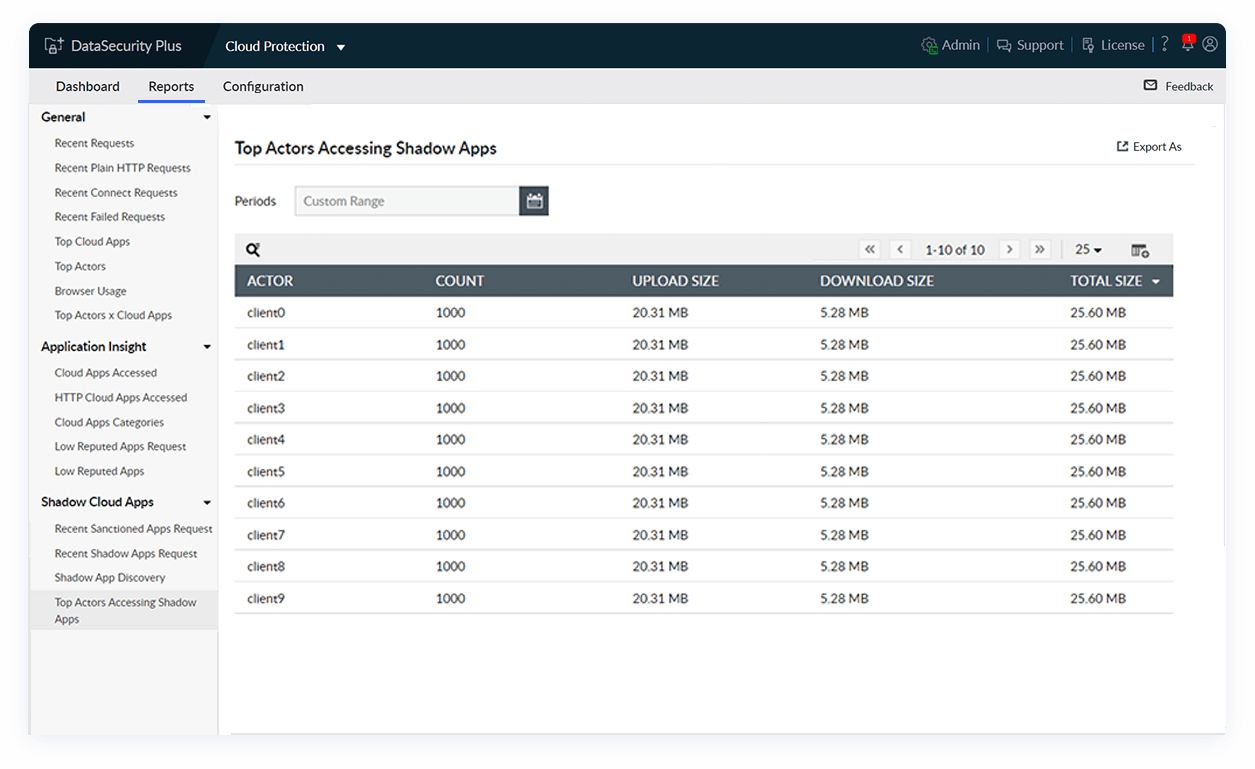Open the calendar date picker icon
Screen dimensions: 1255x769
[534, 201]
